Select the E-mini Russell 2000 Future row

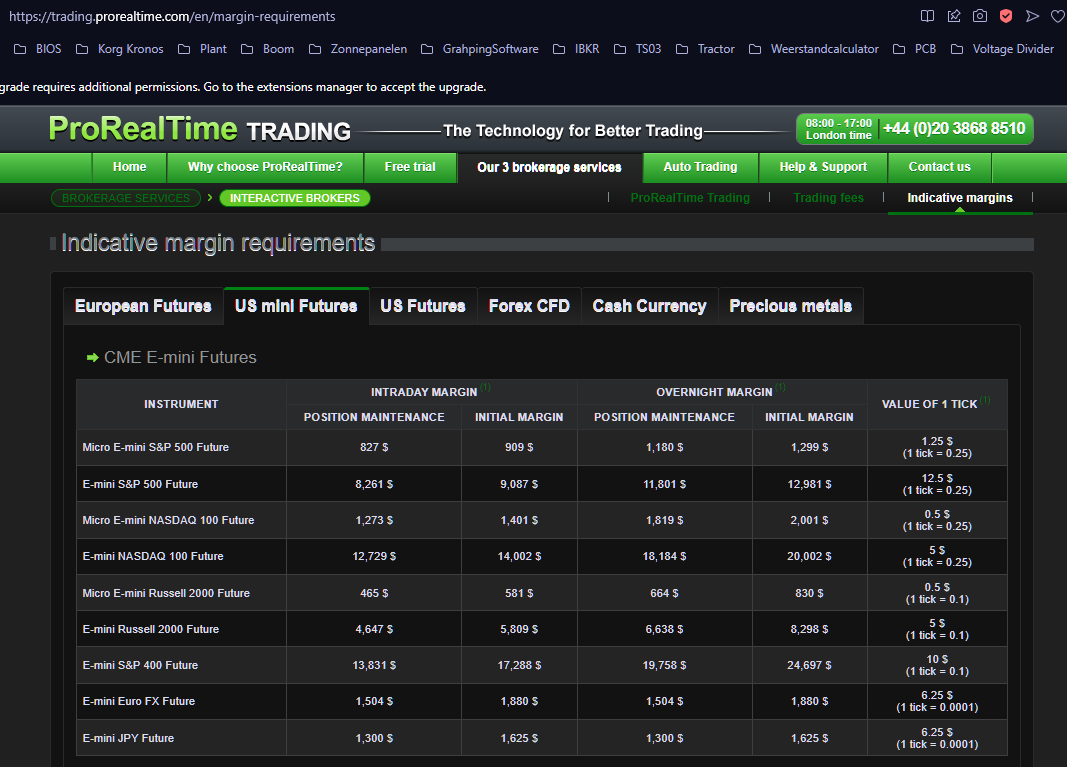[542, 629]
